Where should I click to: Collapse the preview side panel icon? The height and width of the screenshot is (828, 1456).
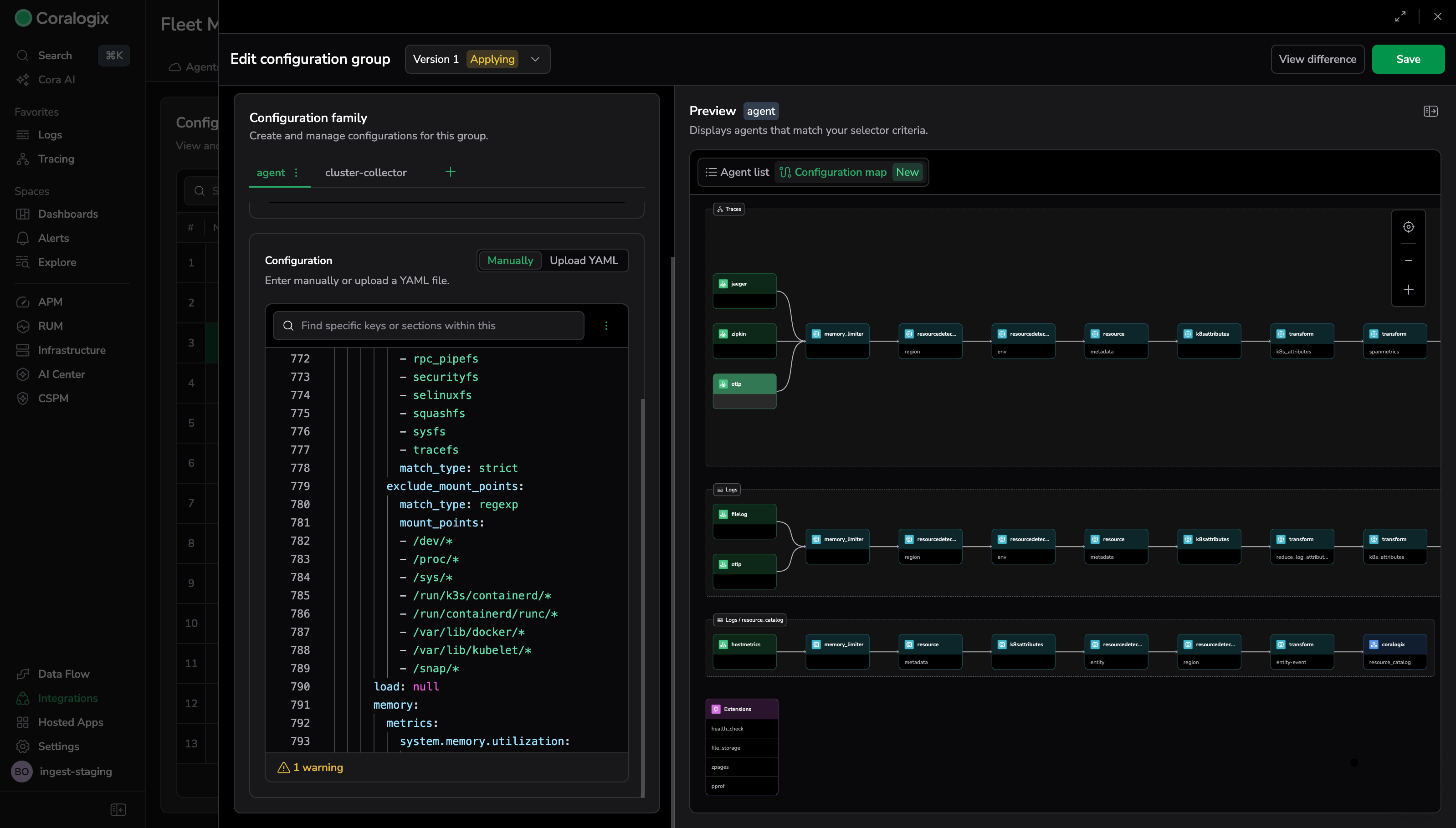click(1430, 112)
